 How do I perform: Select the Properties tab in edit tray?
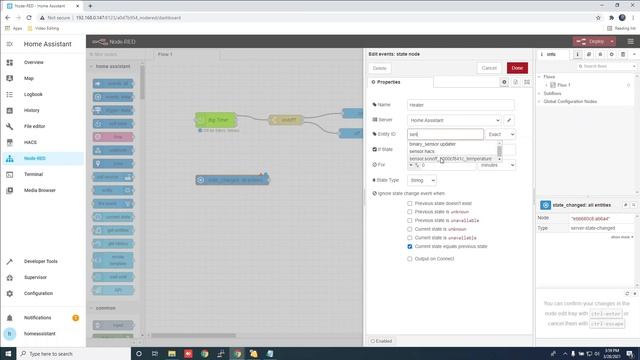point(400,82)
